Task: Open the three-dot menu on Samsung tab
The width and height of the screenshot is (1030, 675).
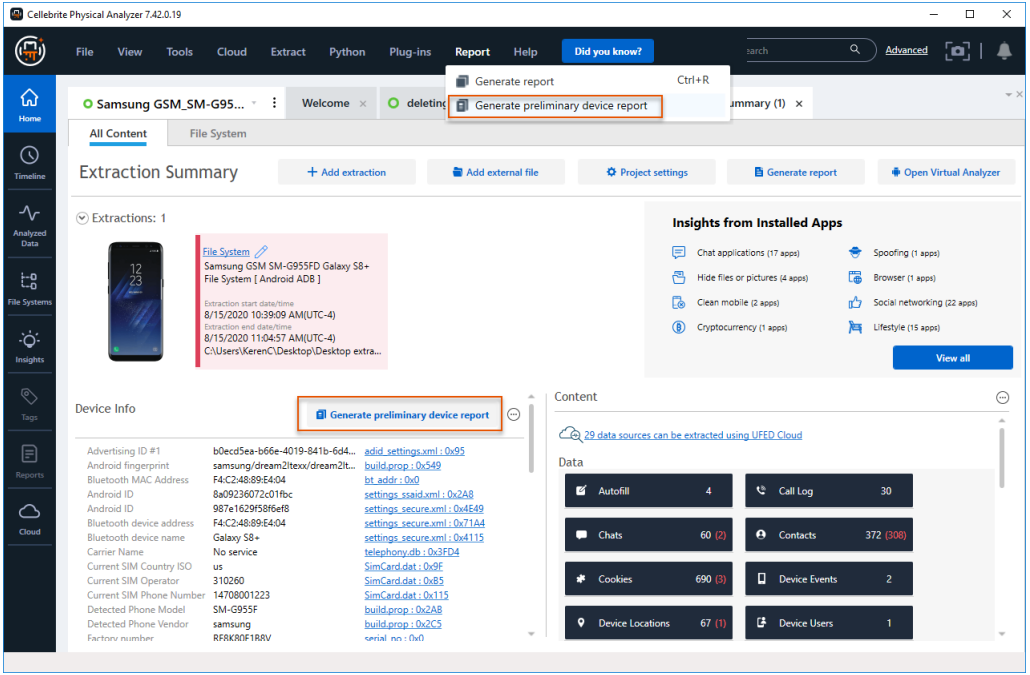Action: pyautogui.click(x=274, y=103)
